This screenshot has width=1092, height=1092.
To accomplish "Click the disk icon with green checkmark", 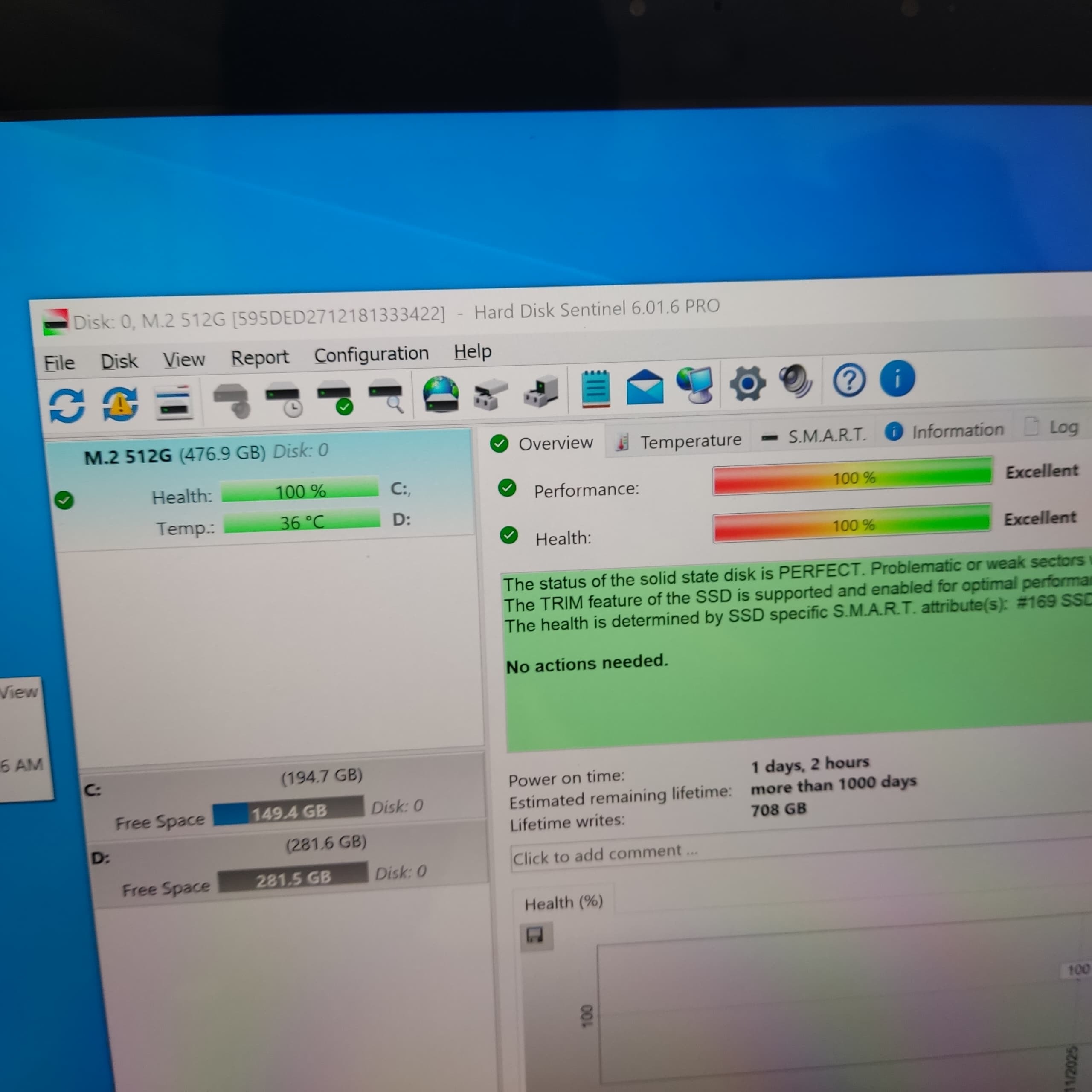I will pos(335,397).
